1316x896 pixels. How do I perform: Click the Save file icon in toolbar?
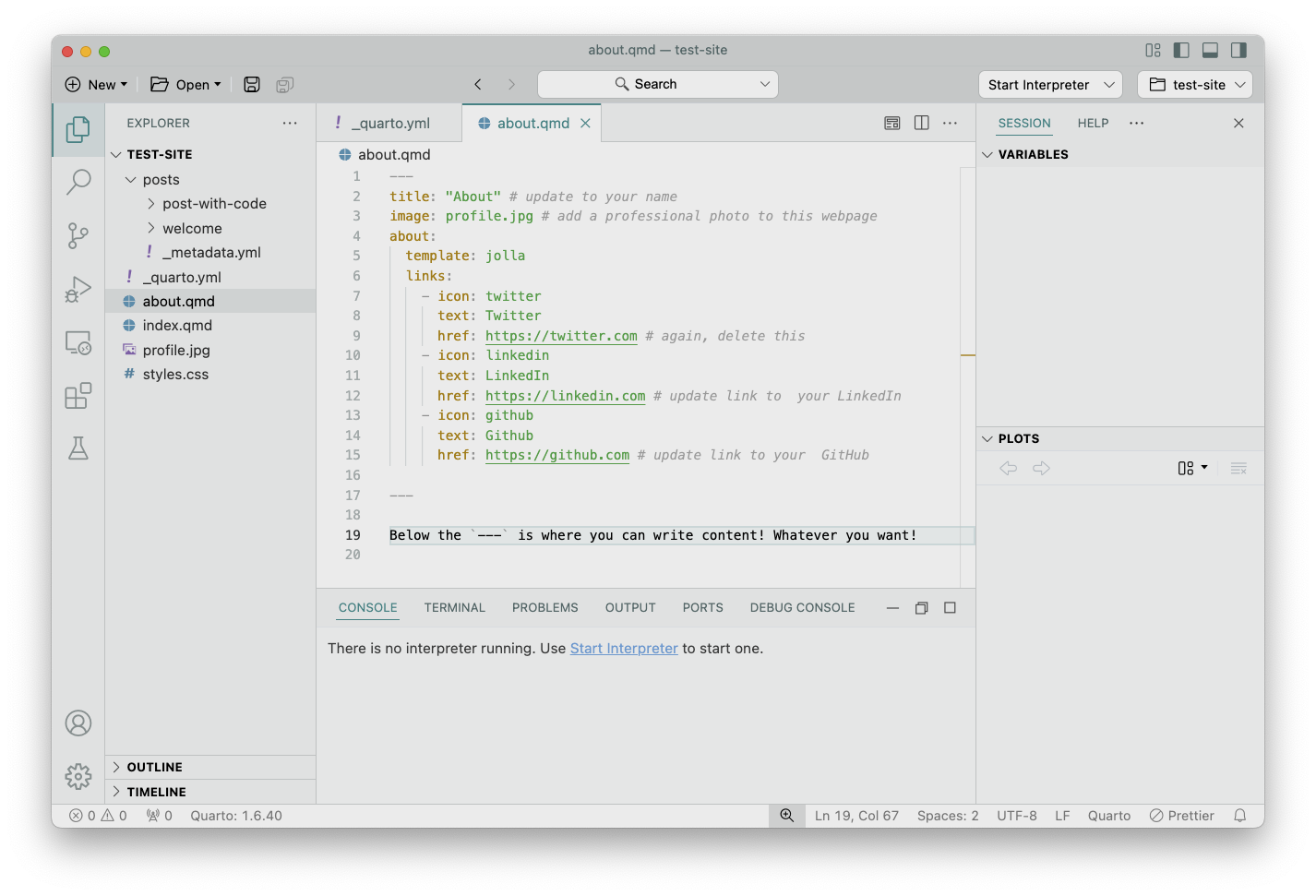tap(252, 85)
